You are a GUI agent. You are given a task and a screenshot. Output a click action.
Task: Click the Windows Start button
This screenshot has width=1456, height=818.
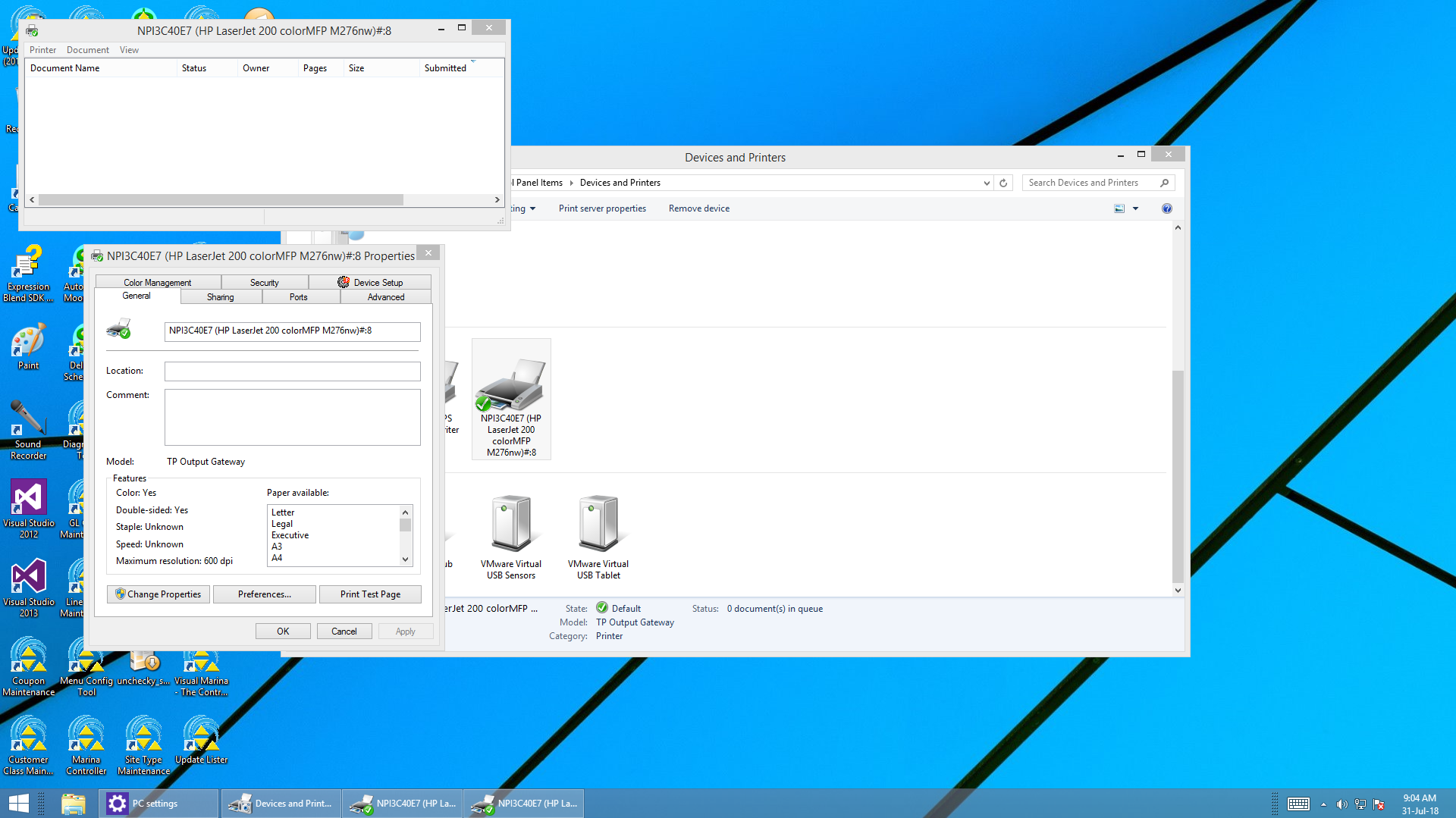(18, 803)
